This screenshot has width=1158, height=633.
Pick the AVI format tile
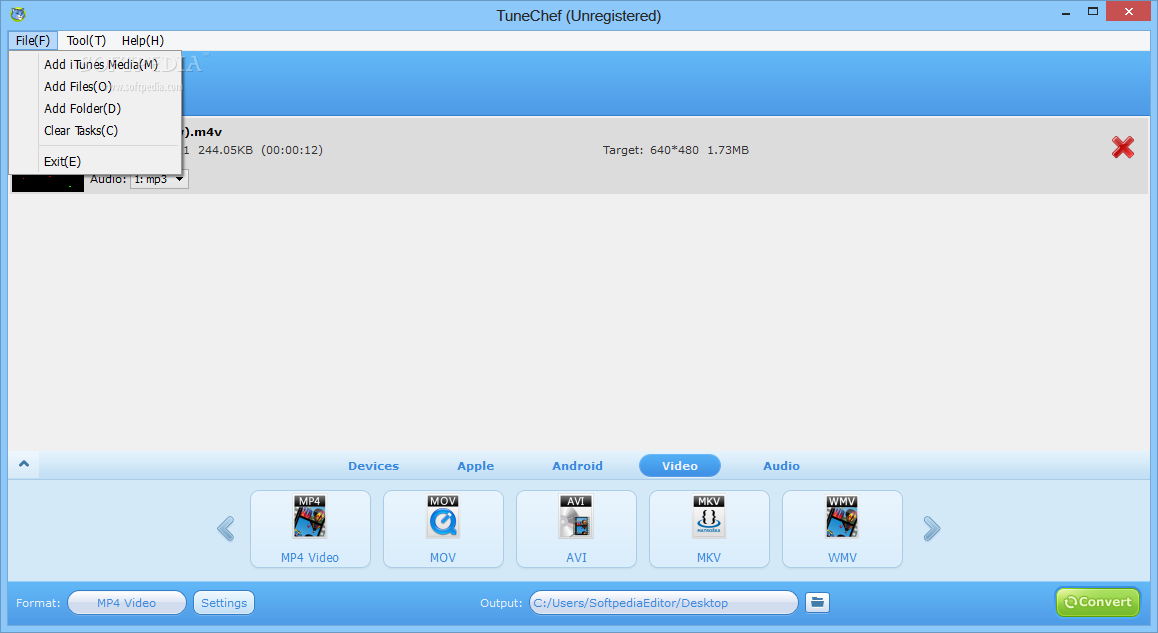click(576, 529)
